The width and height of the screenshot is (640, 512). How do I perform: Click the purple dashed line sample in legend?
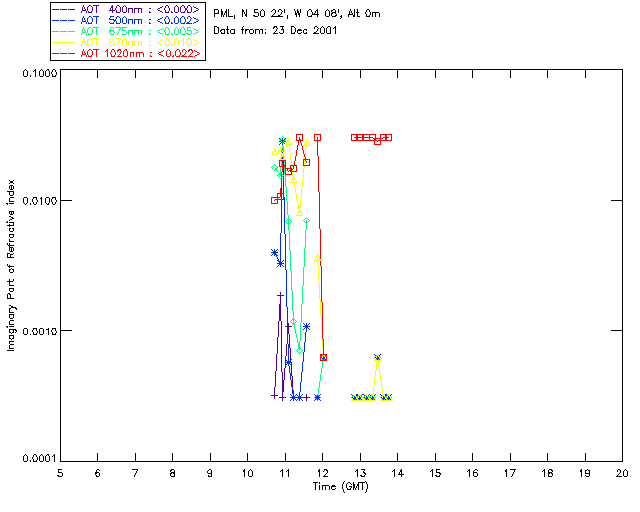(64, 9)
